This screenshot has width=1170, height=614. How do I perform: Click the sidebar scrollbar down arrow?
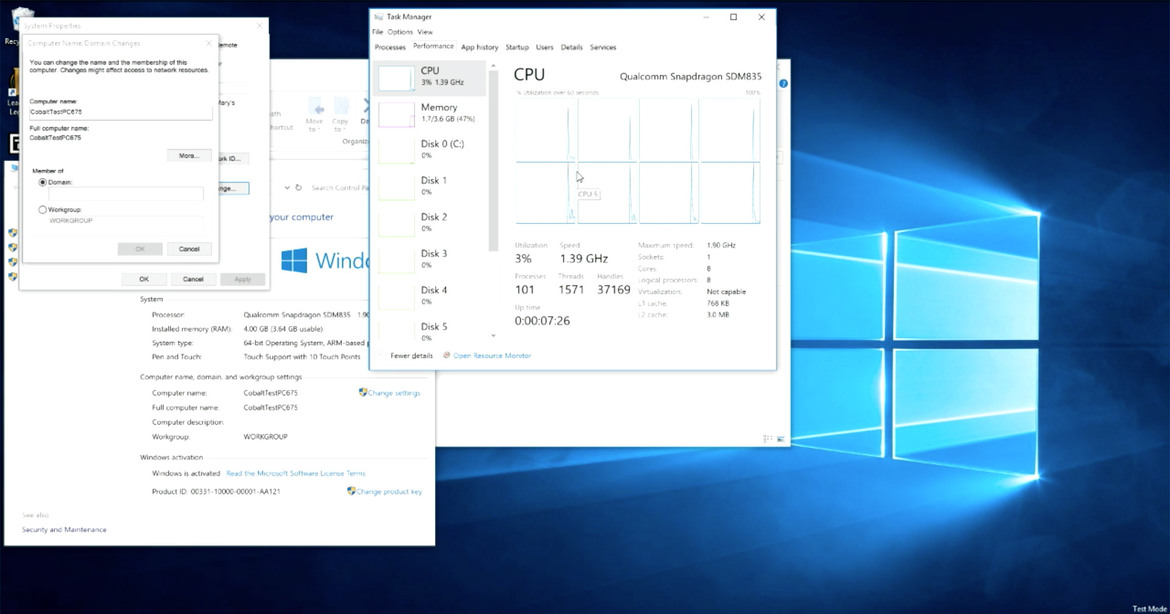tap(492, 336)
